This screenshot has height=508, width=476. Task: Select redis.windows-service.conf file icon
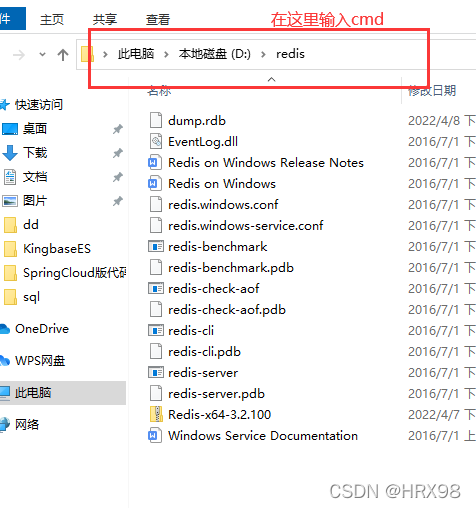point(156,225)
